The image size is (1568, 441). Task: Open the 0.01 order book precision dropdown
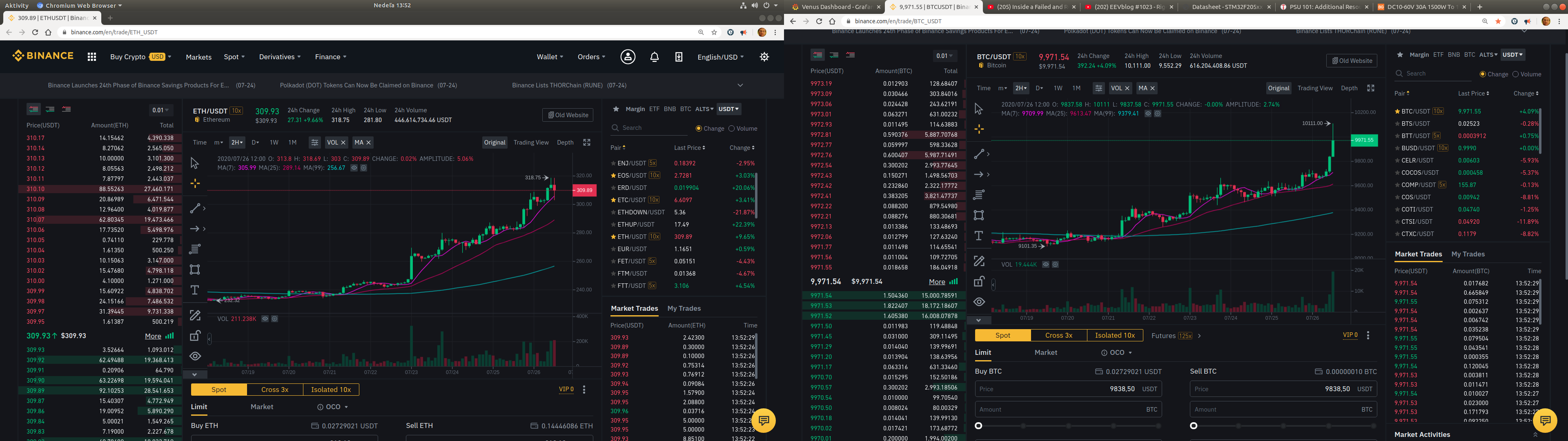click(x=161, y=110)
